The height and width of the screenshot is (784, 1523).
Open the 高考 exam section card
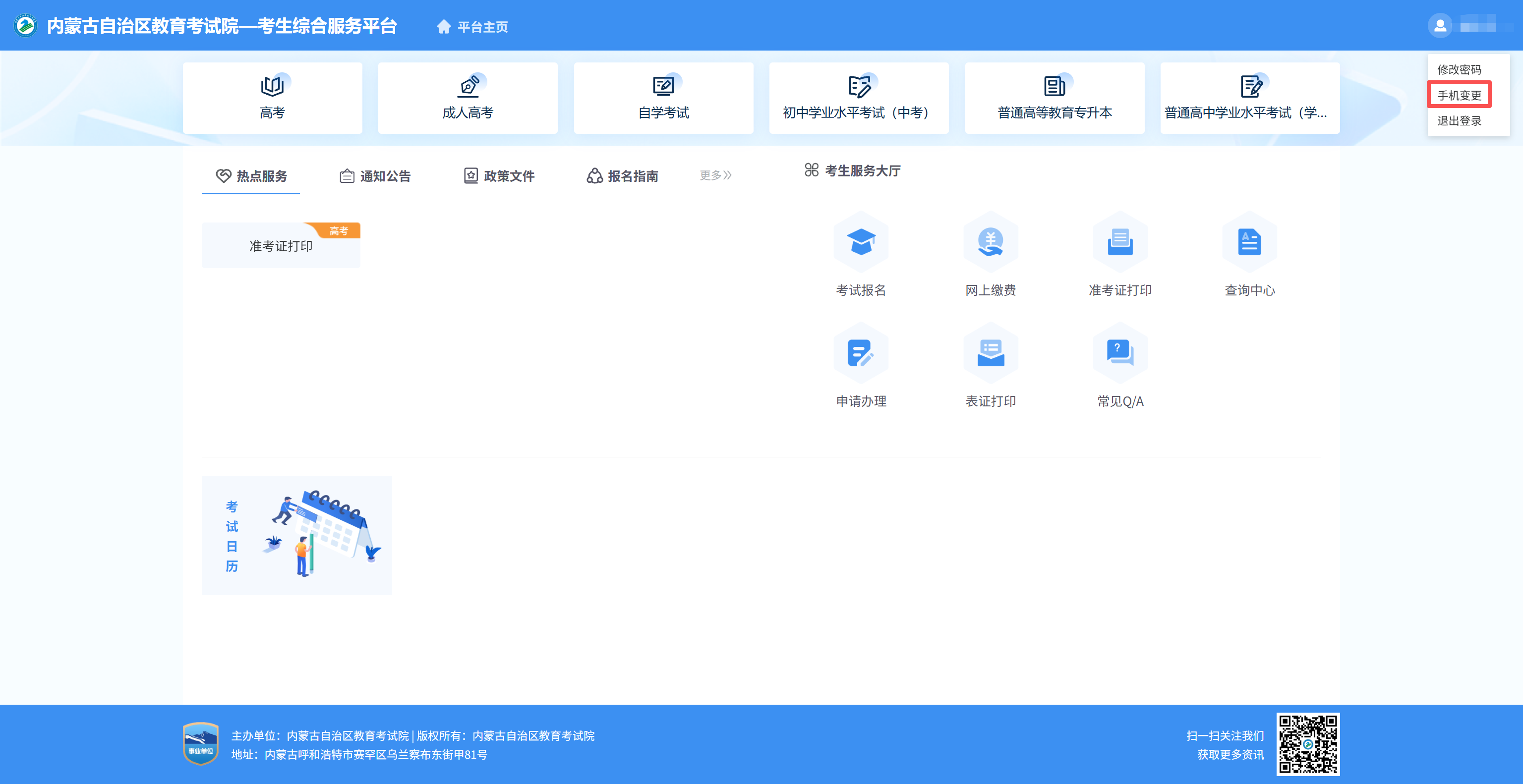[272, 98]
